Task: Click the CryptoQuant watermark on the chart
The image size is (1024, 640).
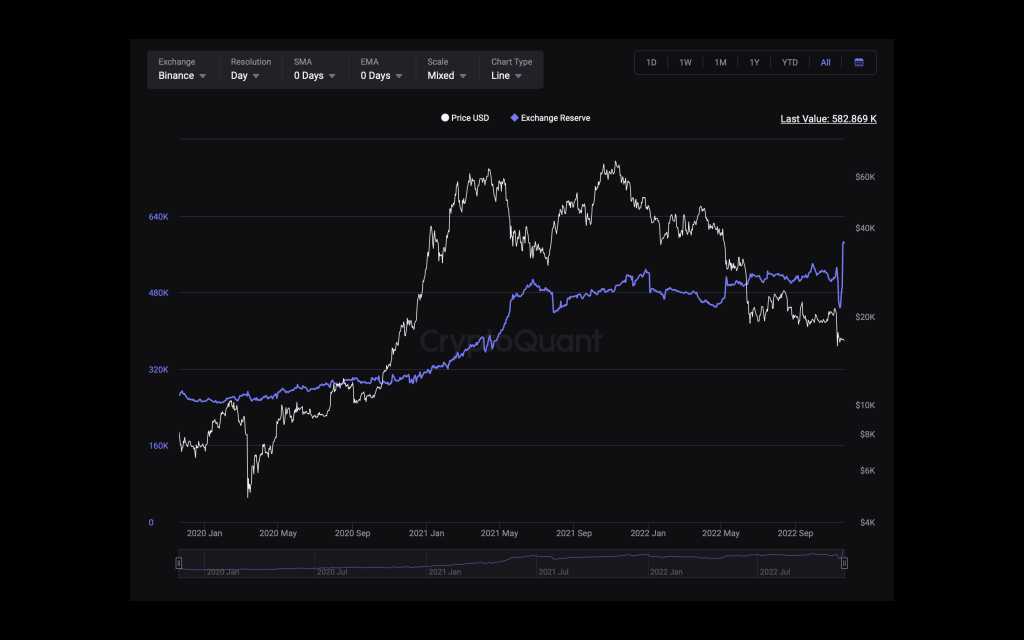Action: pos(511,342)
